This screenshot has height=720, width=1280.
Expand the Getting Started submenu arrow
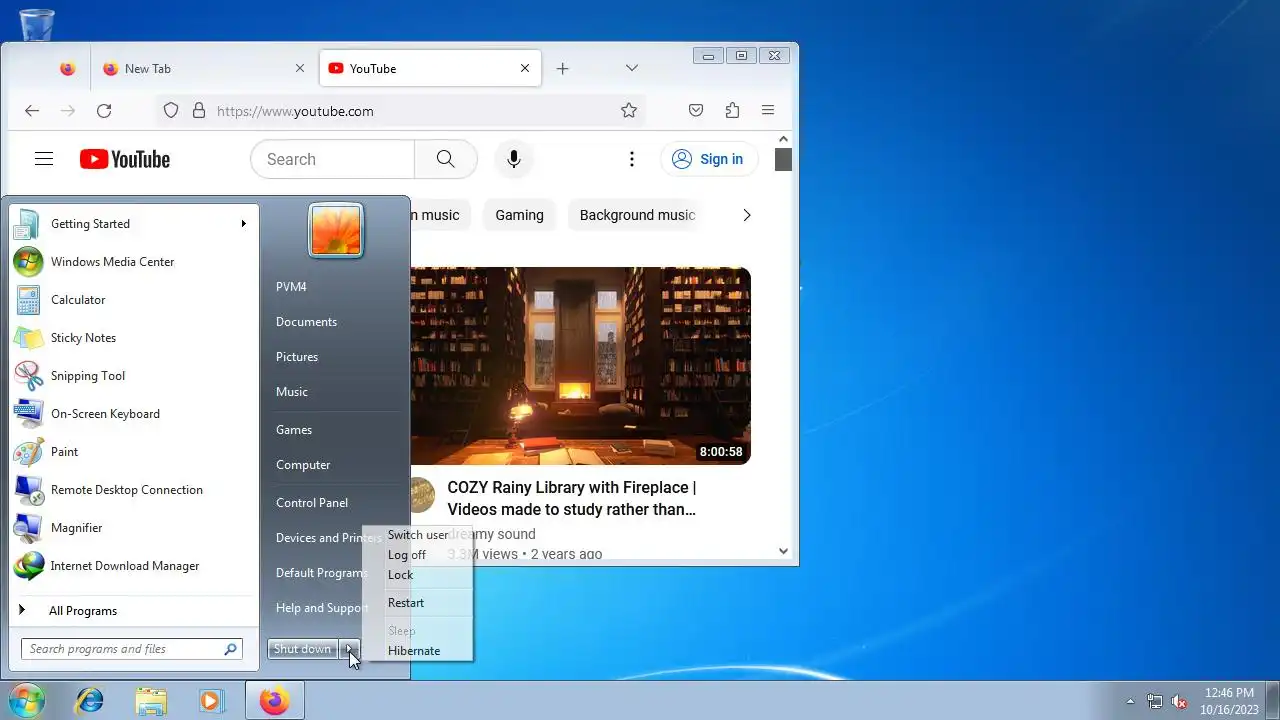(243, 224)
